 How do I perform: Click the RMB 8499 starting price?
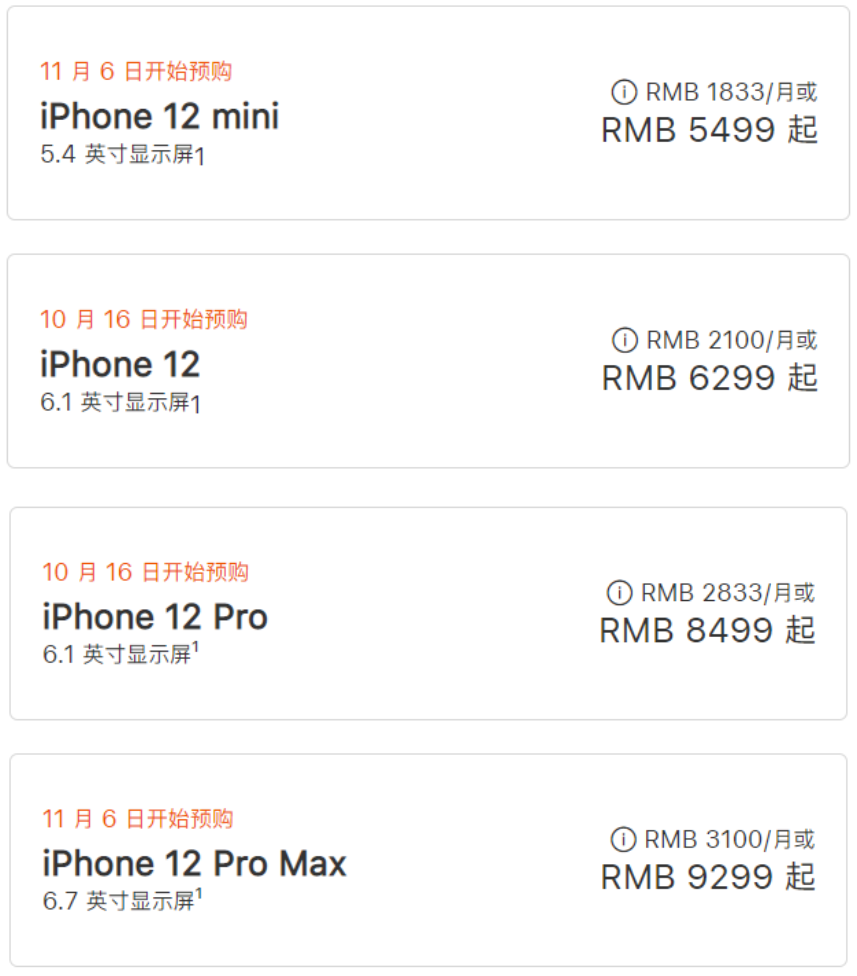(x=707, y=630)
